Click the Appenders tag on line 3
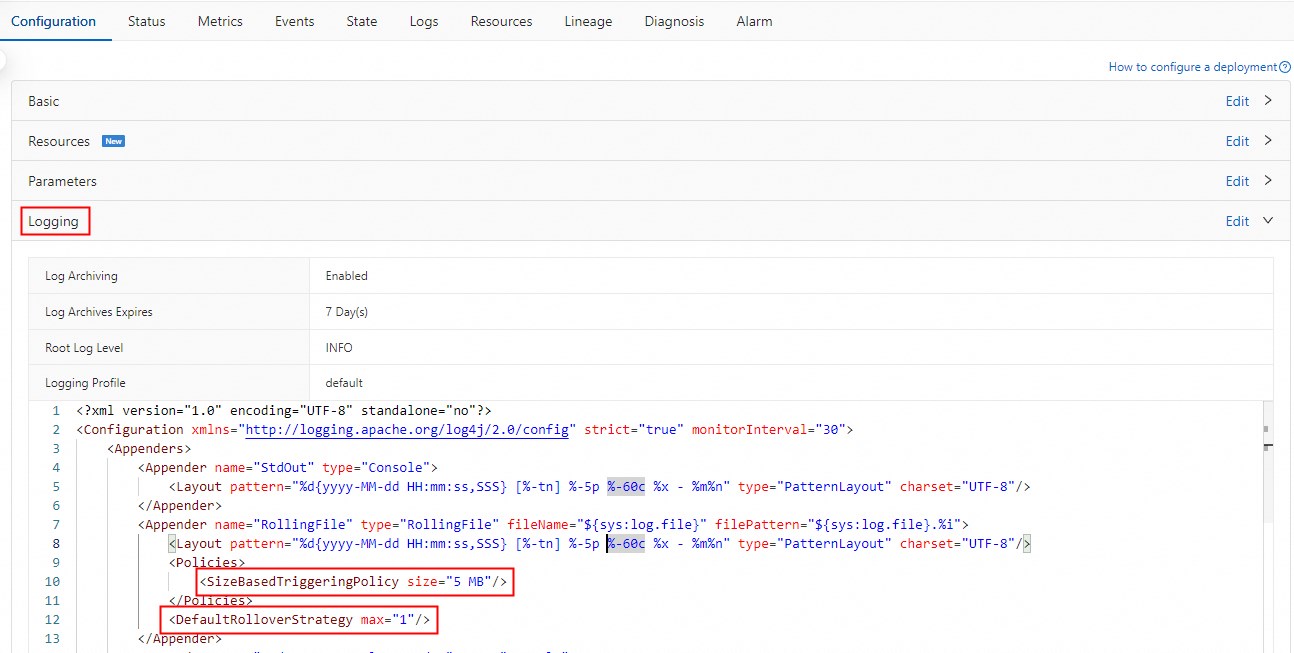 [149, 448]
